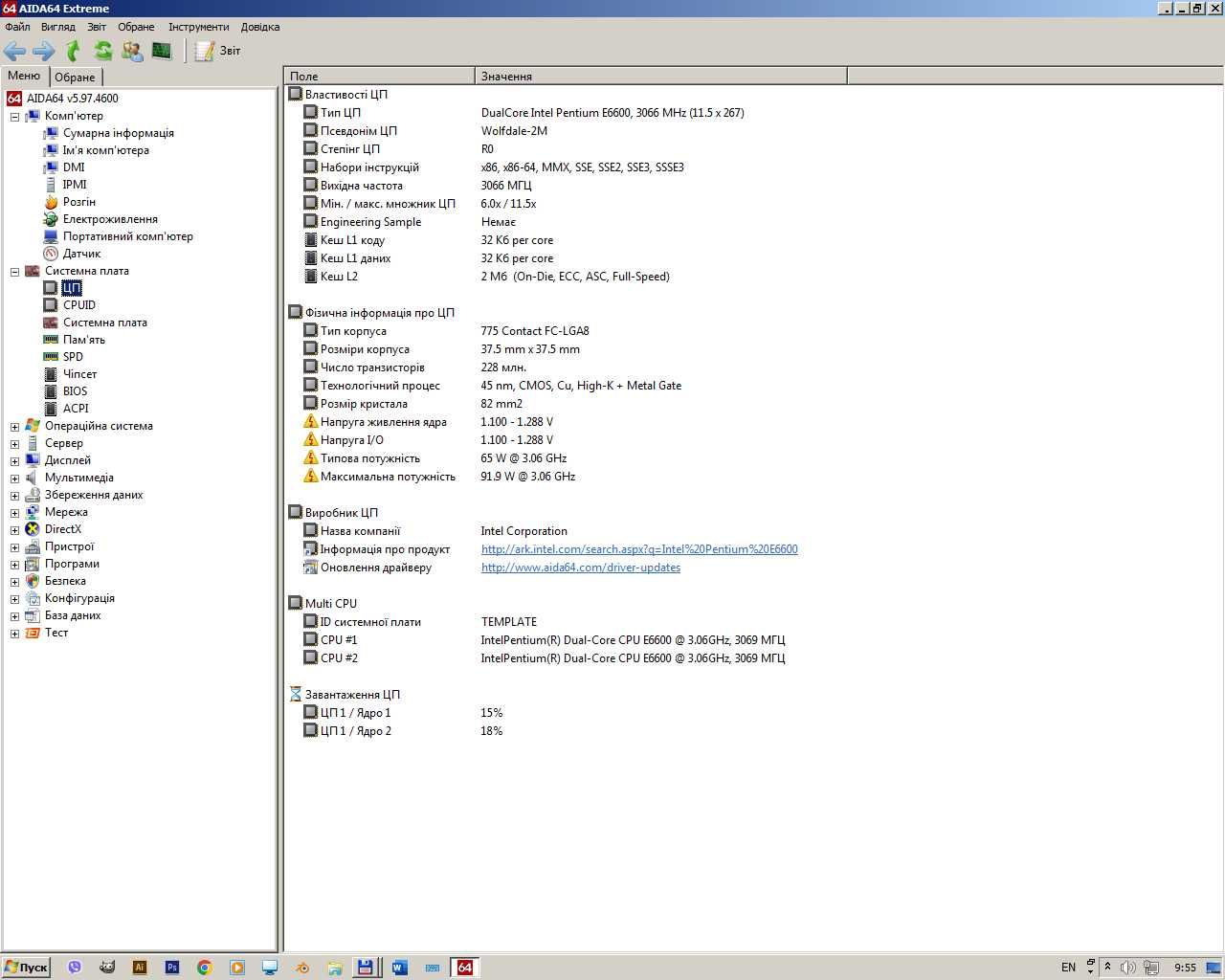Open the Обране menu in menu bar
This screenshot has width=1225, height=980.
coord(136,27)
